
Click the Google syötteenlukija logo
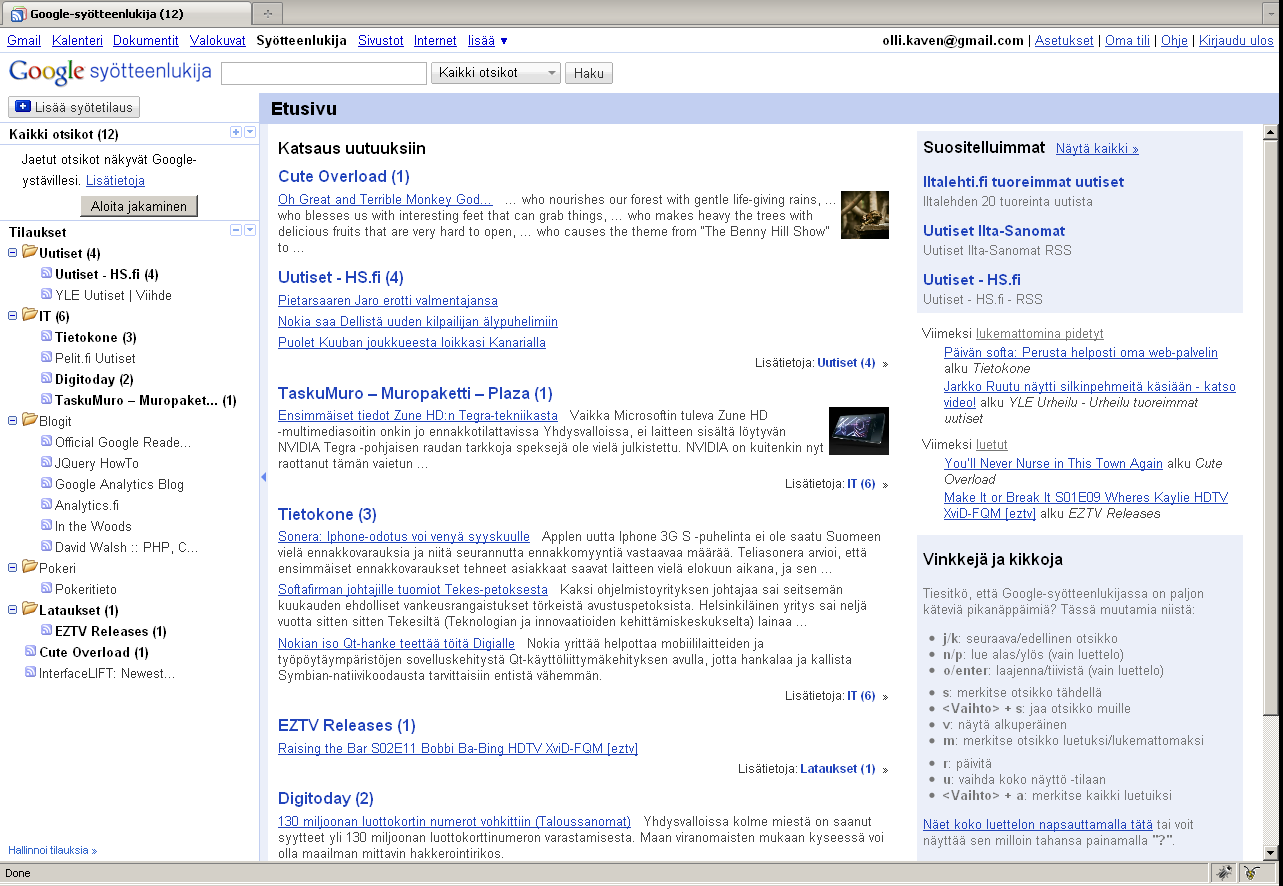110,72
